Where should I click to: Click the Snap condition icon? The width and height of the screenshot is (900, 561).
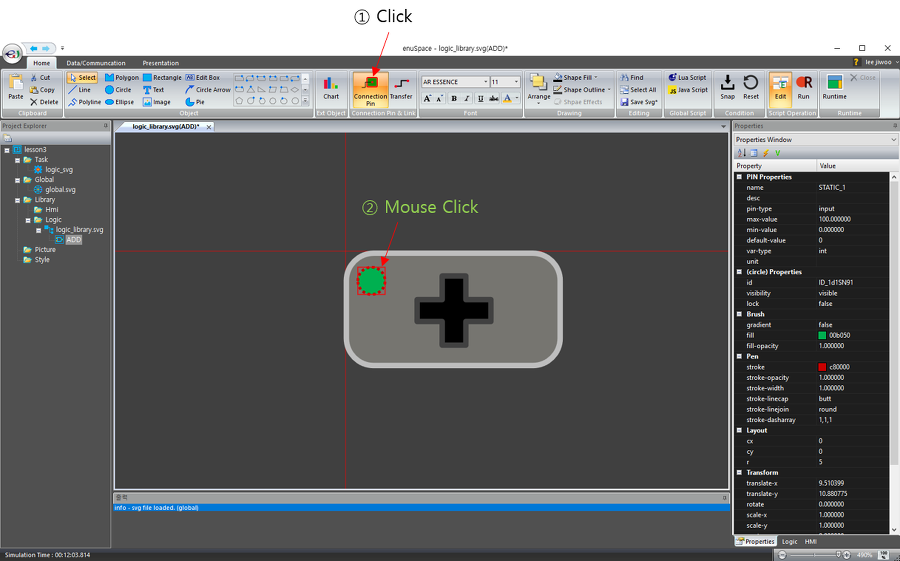pyautogui.click(x=727, y=88)
